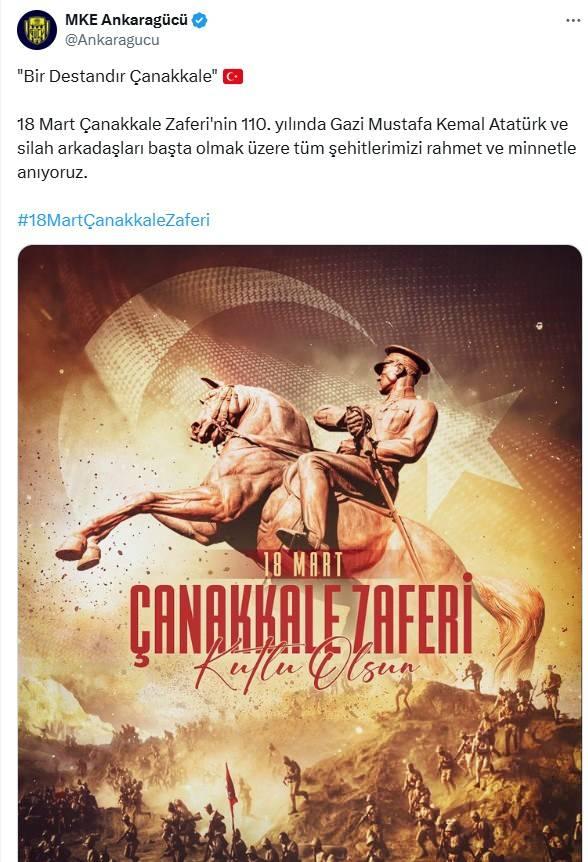This screenshot has width=588, height=862.
Task: Open the MKE Ankaragücü profile avatar
Action: tap(37, 30)
